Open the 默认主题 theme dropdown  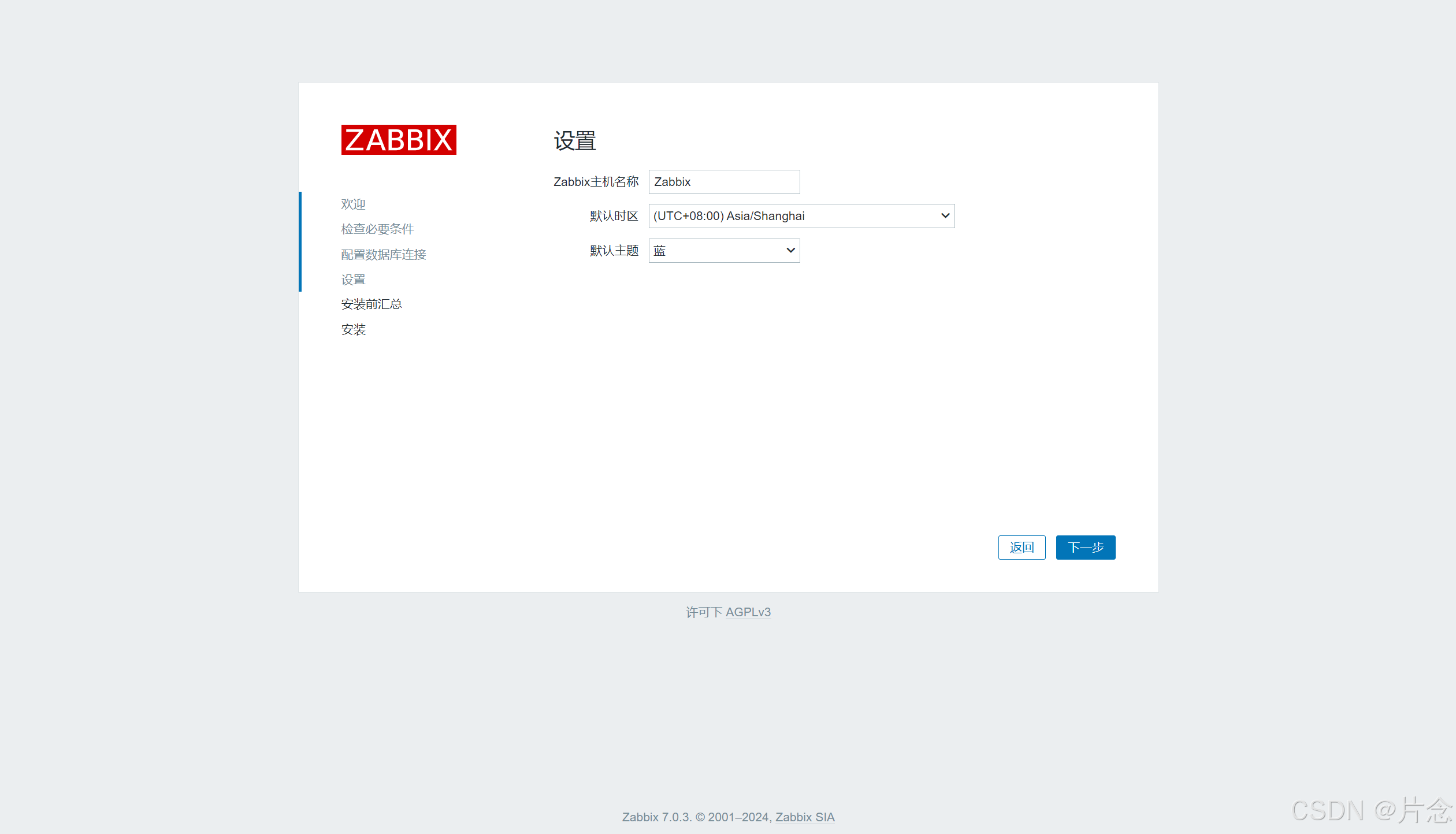(x=724, y=251)
